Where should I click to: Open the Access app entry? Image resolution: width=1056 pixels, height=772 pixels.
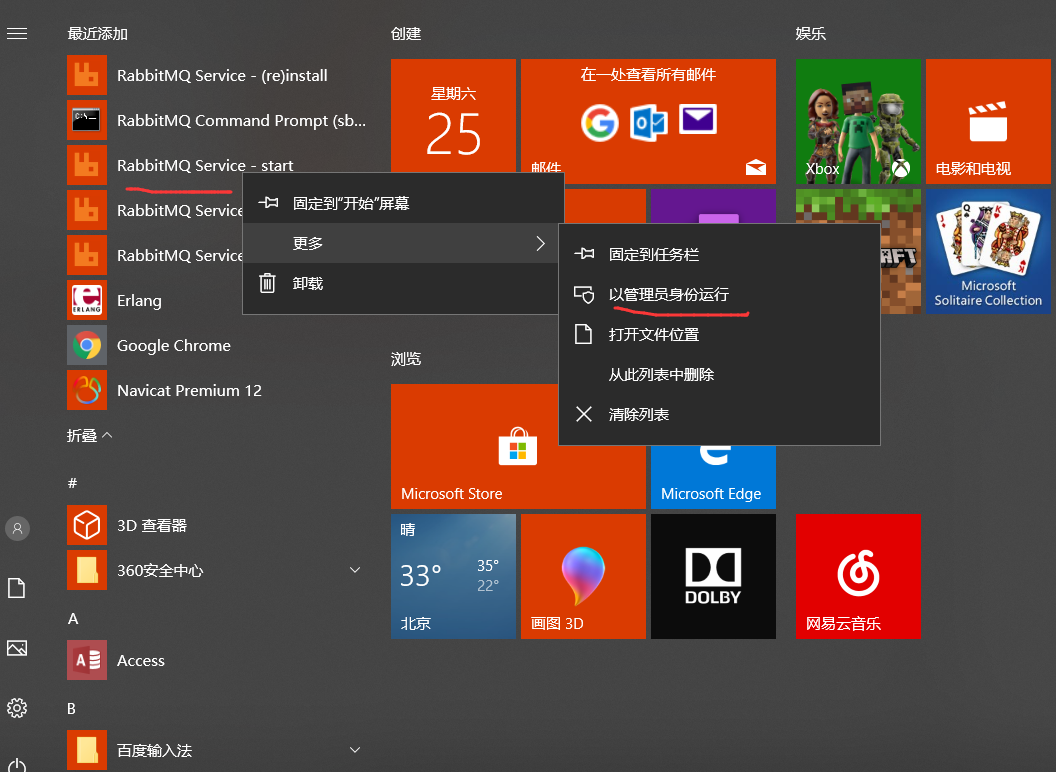(x=116, y=660)
